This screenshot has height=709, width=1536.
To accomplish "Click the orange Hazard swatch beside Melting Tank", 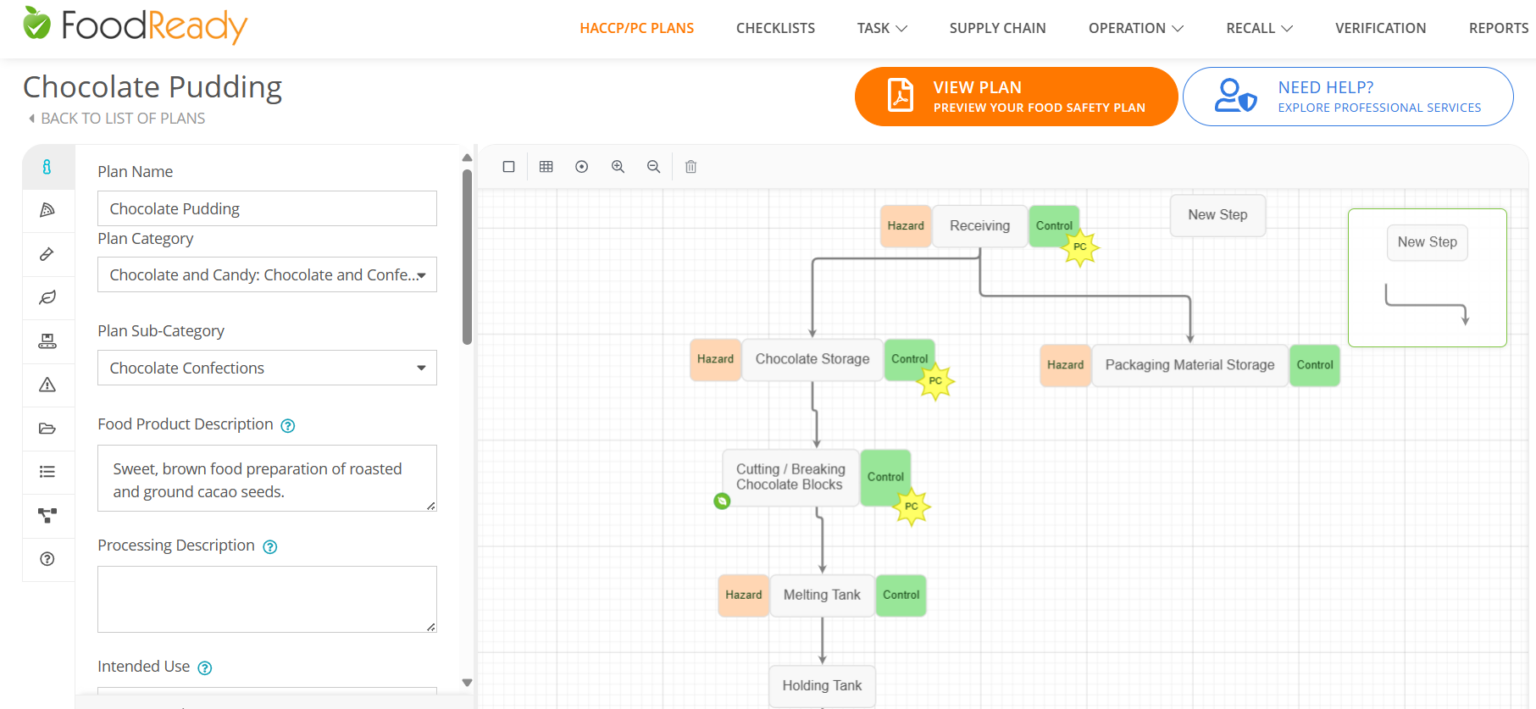I will [x=743, y=595].
